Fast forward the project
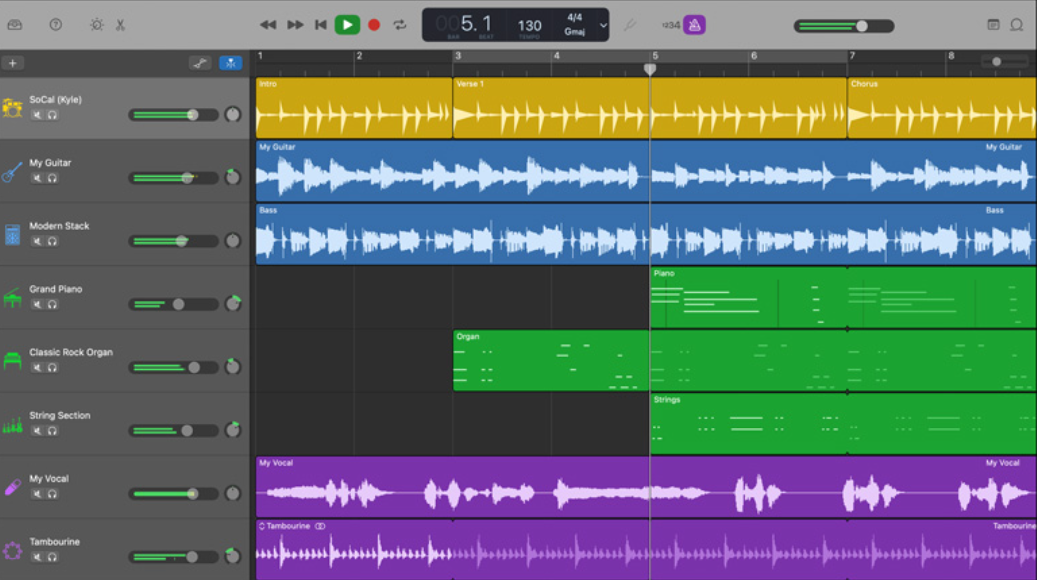Viewport: 1037px width, 580px height. [x=295, y=25]
